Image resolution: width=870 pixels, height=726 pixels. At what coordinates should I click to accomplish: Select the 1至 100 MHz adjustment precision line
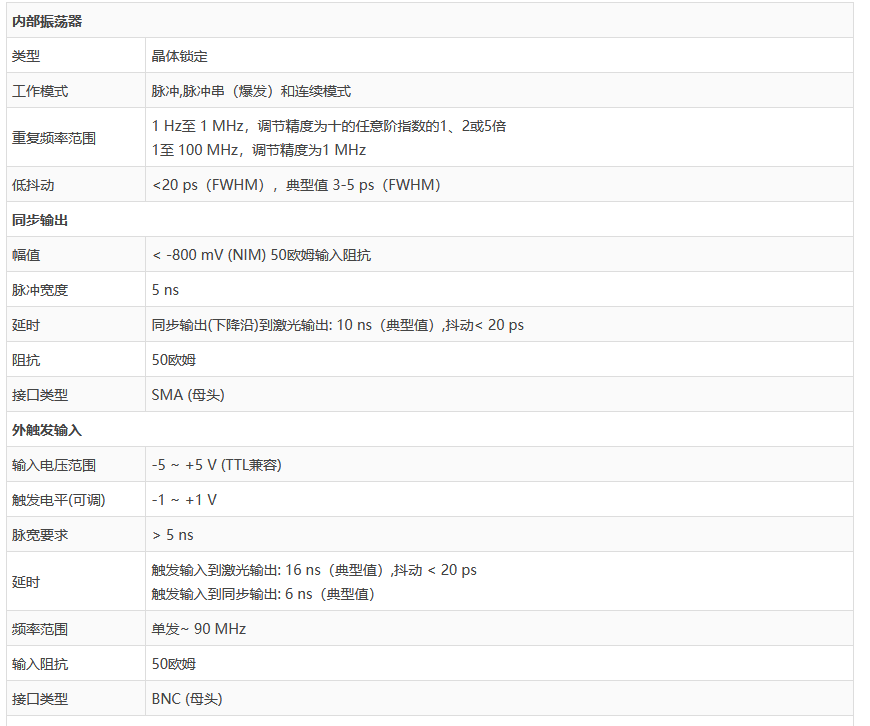point(259,150)
